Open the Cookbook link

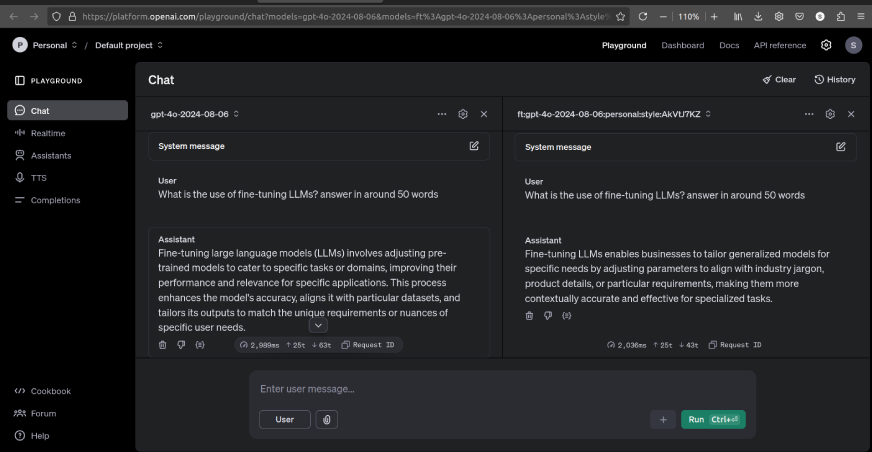43,391
